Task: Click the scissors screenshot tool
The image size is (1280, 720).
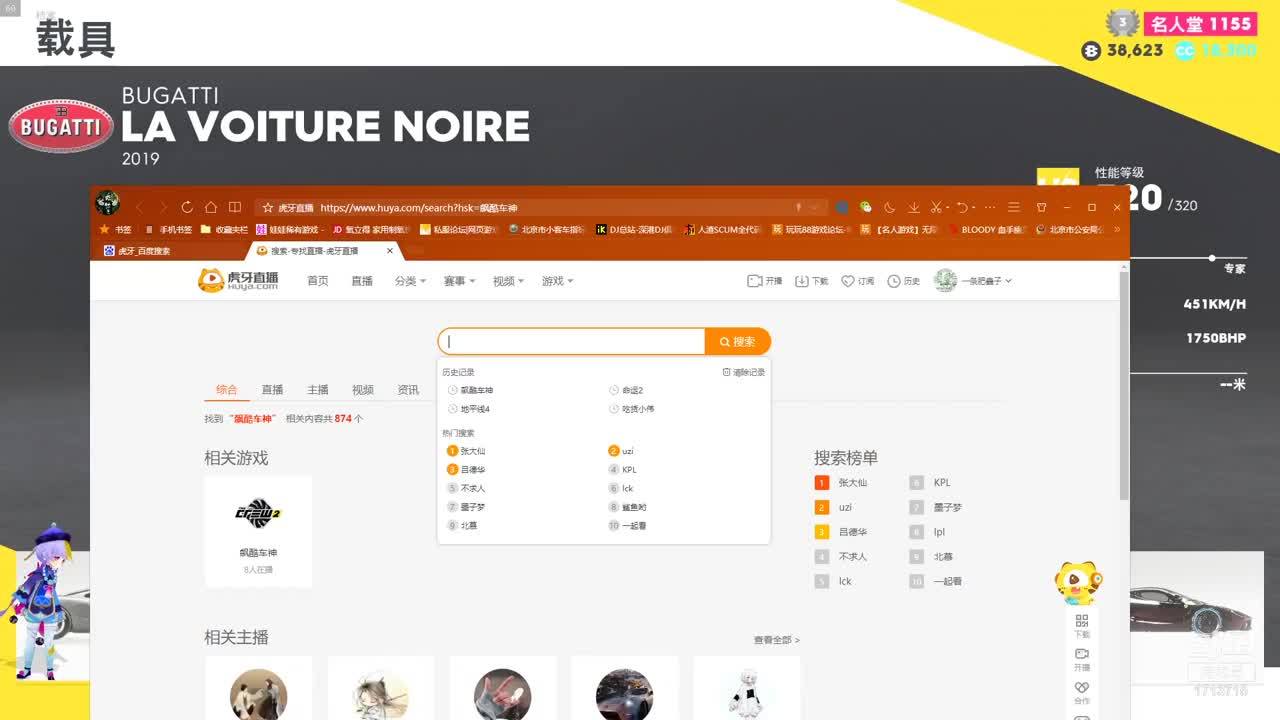Action: pyautogui.click(x=936, y=207)
